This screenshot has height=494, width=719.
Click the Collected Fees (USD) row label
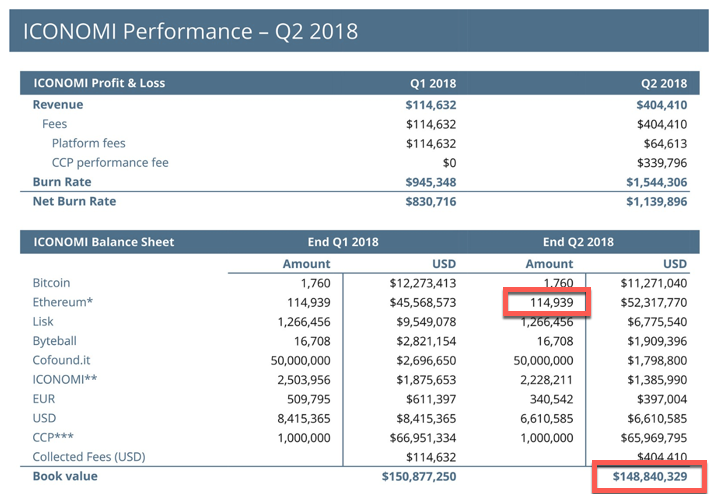88,457
